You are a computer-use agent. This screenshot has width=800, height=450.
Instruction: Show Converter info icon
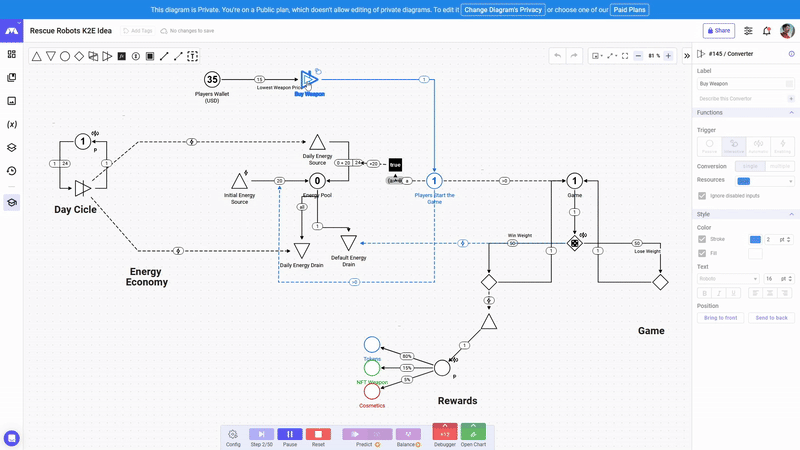tap(791, 54)
